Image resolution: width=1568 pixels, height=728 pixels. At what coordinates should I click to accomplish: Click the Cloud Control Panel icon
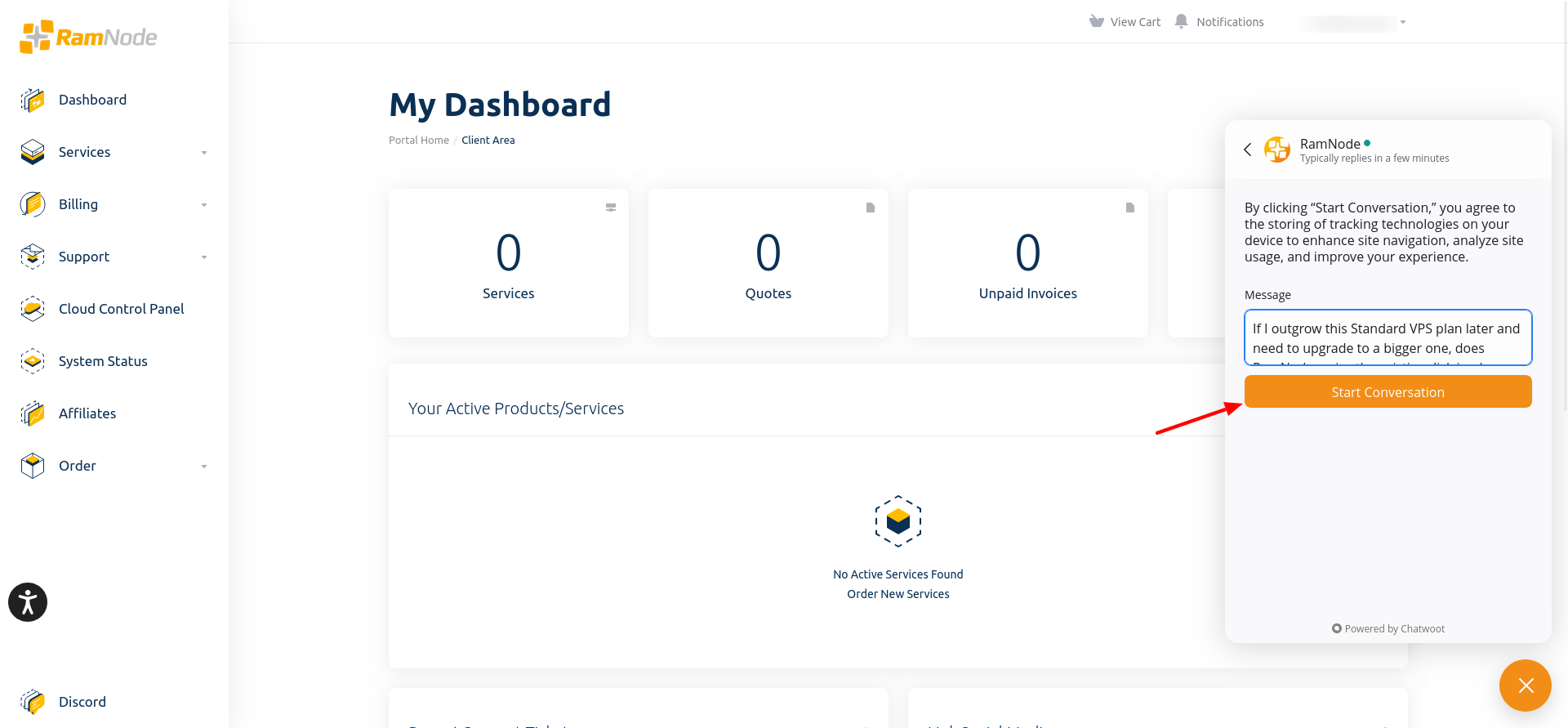pyautogui.click(x=33, y=309)
